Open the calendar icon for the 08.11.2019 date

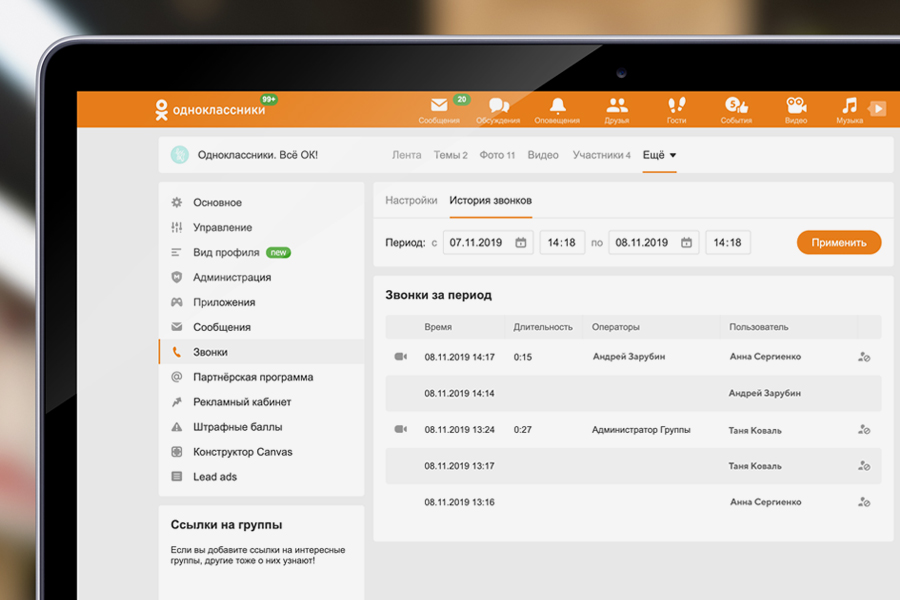point(686,243)
